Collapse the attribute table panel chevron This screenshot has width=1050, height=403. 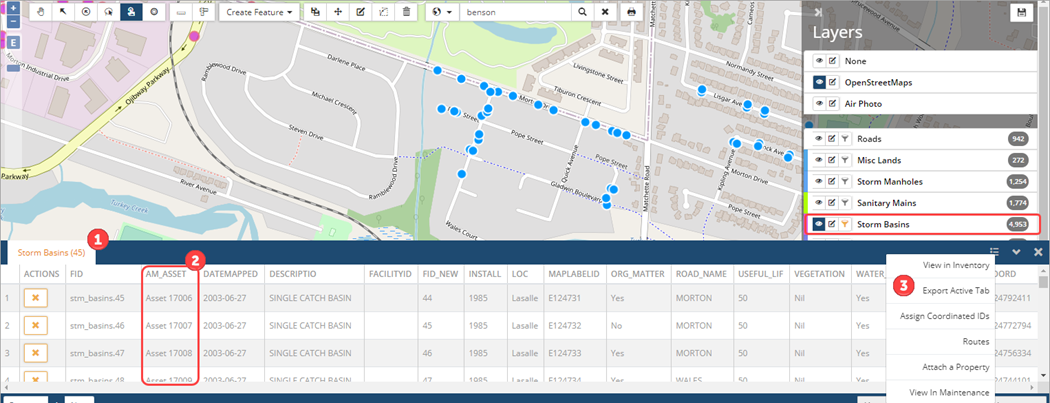coord(1016,252)
